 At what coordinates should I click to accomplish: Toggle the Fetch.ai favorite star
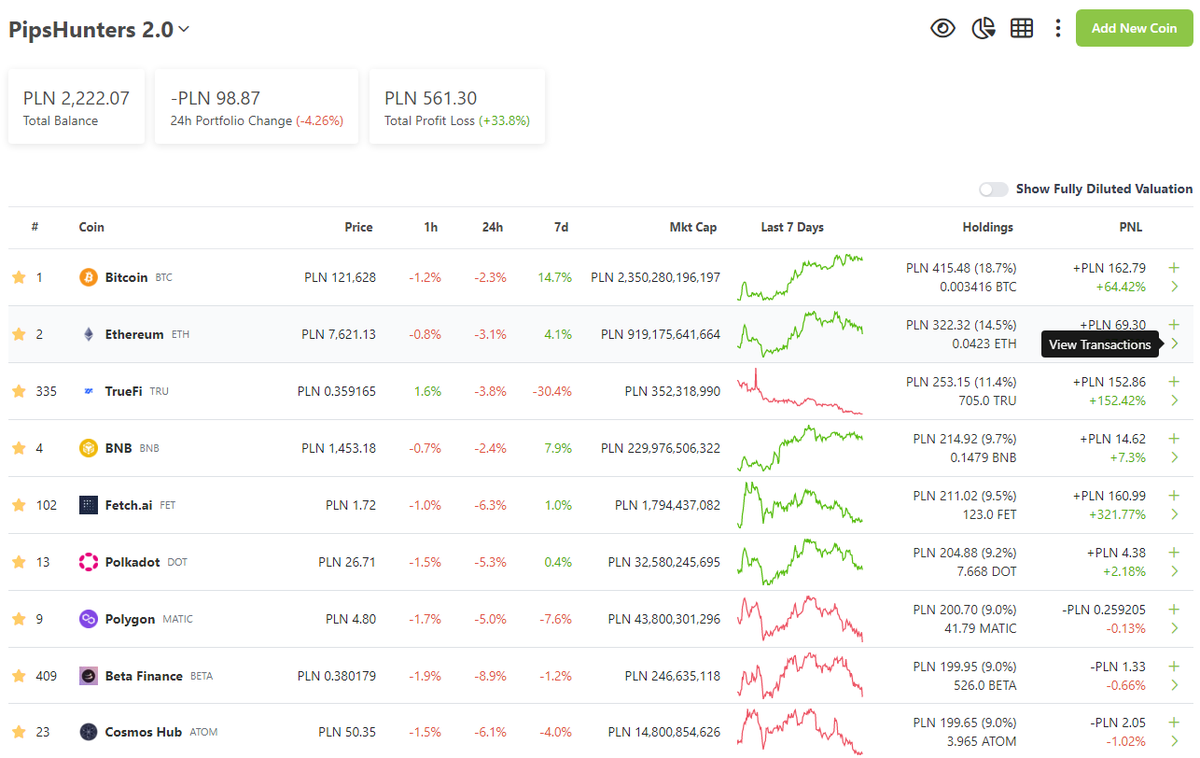point(18,505)
